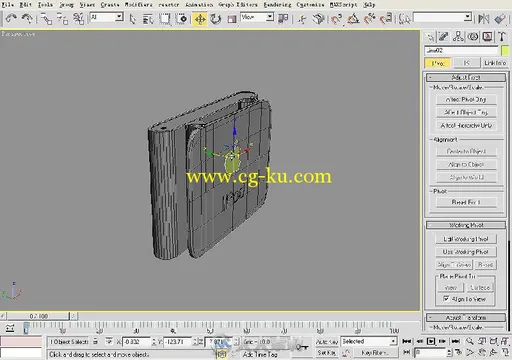The height and width of the screenshot is (360, 512).
Task: Toggle the Window/Crossing selection icon
Action: [x=182, y=19]
